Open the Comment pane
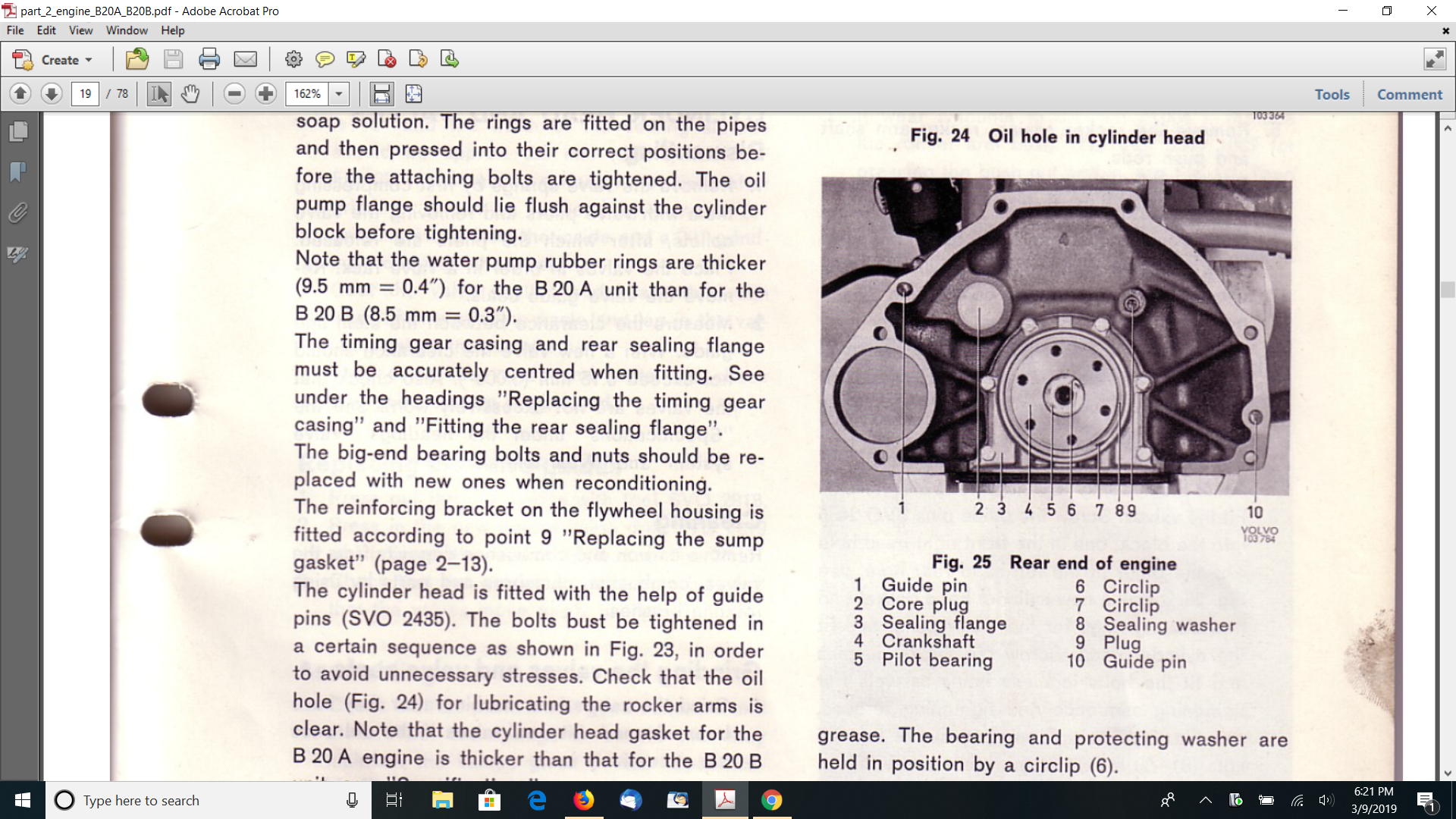1456x819 pixels. click(x=1409, y=94)
